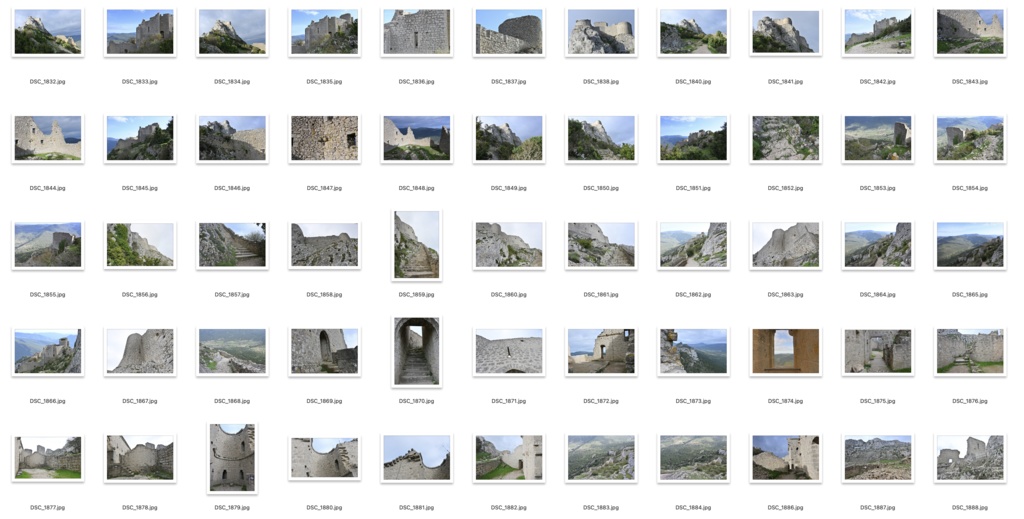Select the DSC_1868.jpg valley thumbnail

(232, 351)
